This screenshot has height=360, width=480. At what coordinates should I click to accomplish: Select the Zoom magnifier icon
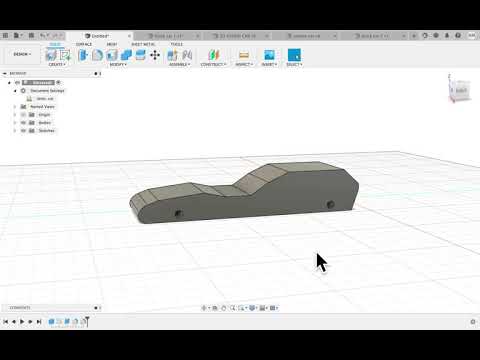point(232,308)
